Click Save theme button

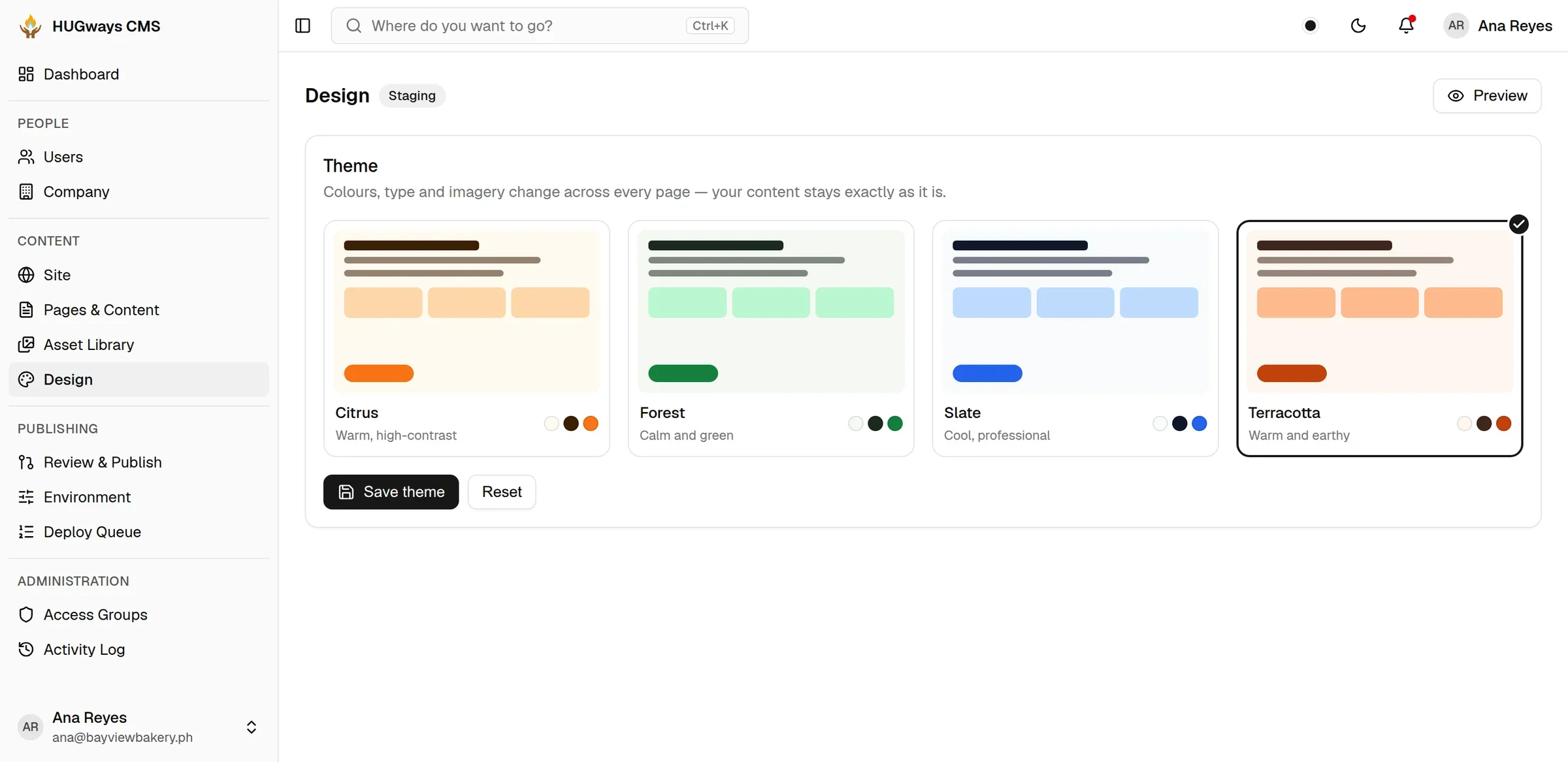(x=391, y=492)
